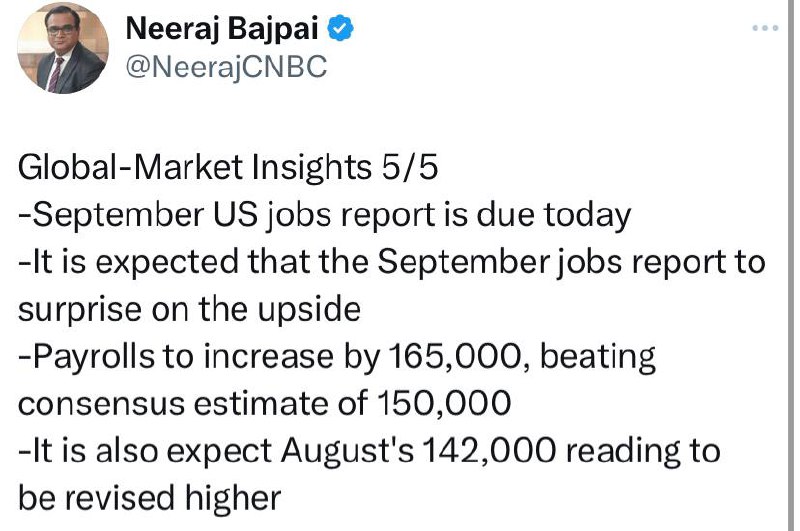Click the vertical scrollbar at right edge
The width and height of the screenshot is (800, 531).
790,265
